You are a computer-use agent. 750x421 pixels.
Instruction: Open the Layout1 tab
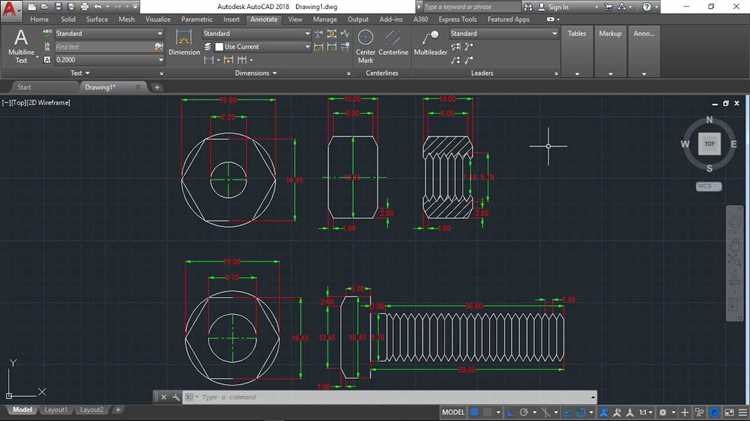click(x=55, y=410)
